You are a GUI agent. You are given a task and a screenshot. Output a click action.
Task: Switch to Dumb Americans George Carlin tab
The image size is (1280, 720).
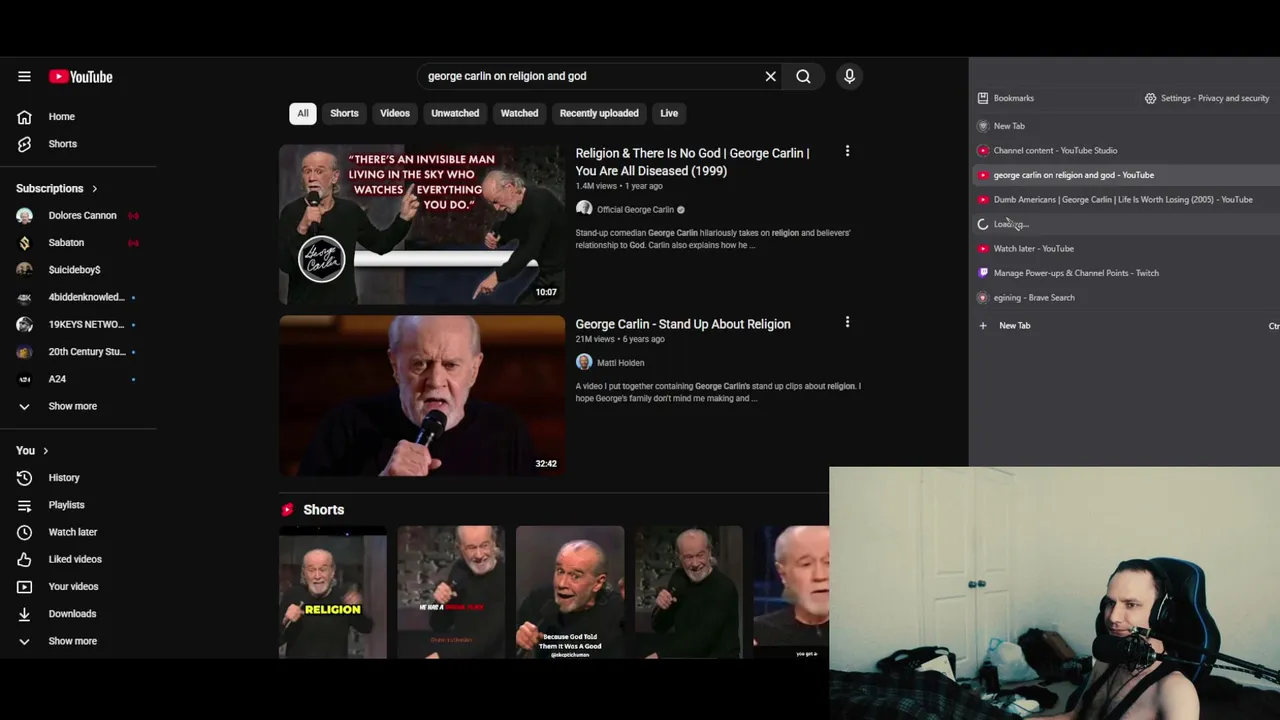[x=1124, y=200]
